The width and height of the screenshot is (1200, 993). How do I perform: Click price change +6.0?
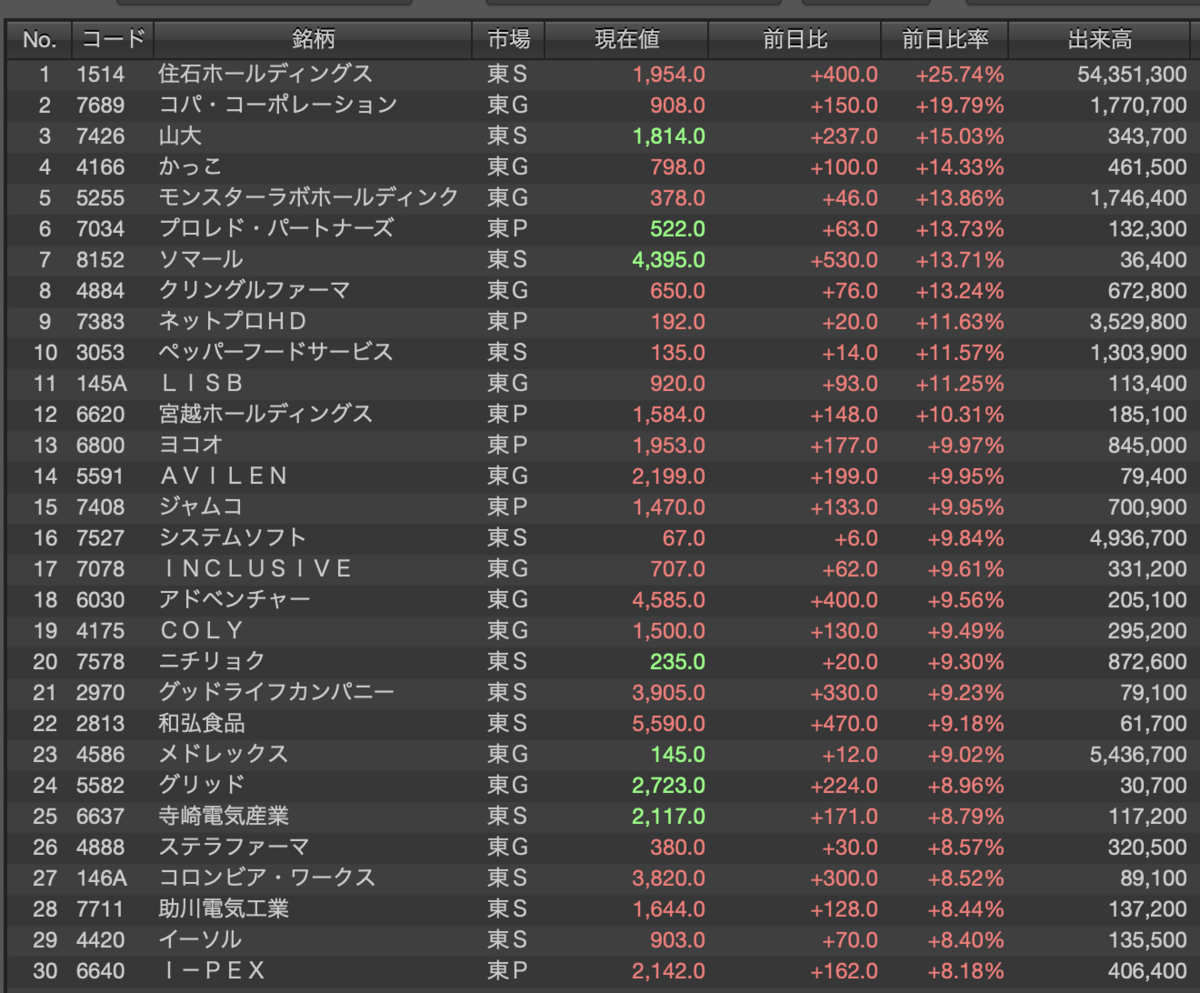click(856, 538)
